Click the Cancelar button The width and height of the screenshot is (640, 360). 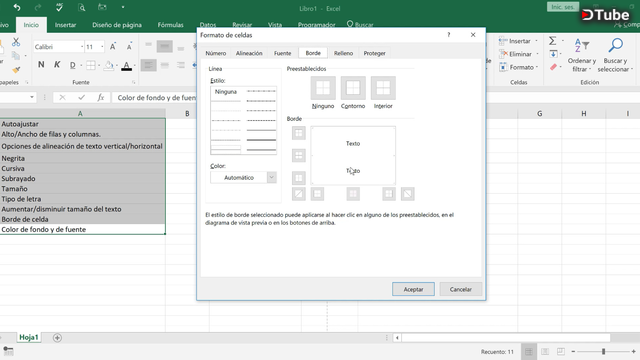460,289
